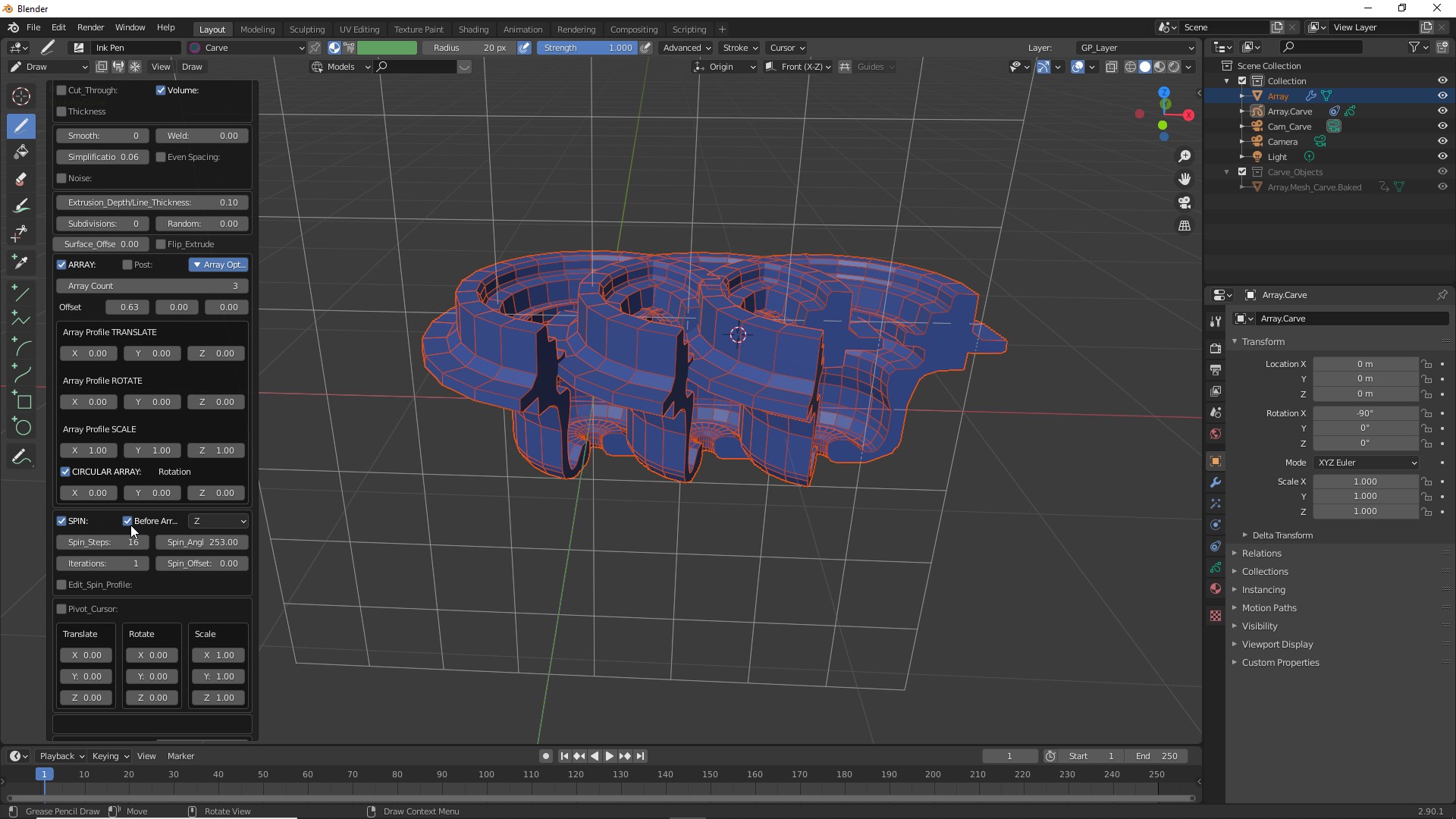Click the Keying button in the timeline
The image size is (1456, 819).
point(110,756)
